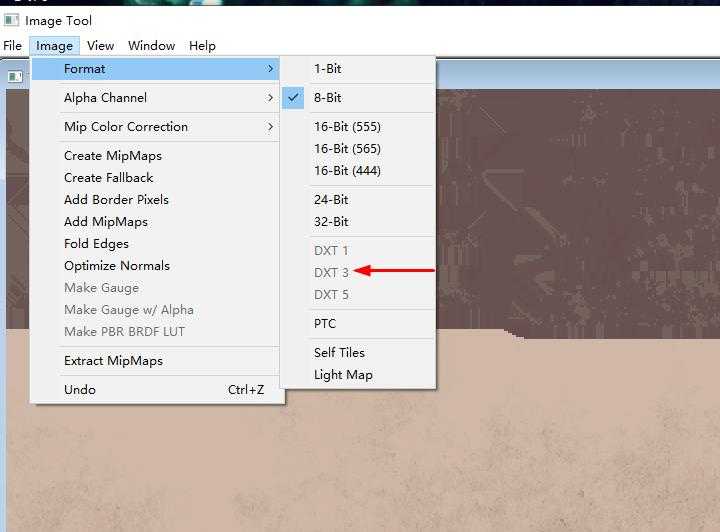Select Add Border Pixels

pyautogui.click(x=155, y=200)
